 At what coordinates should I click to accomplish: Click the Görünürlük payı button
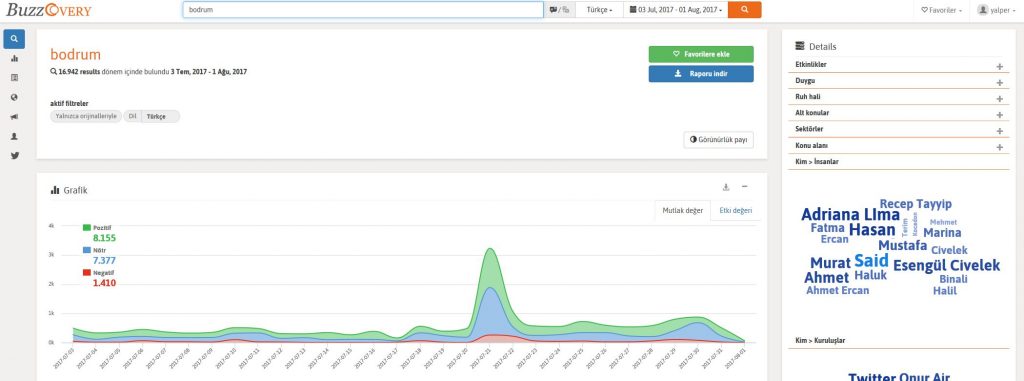718,140
